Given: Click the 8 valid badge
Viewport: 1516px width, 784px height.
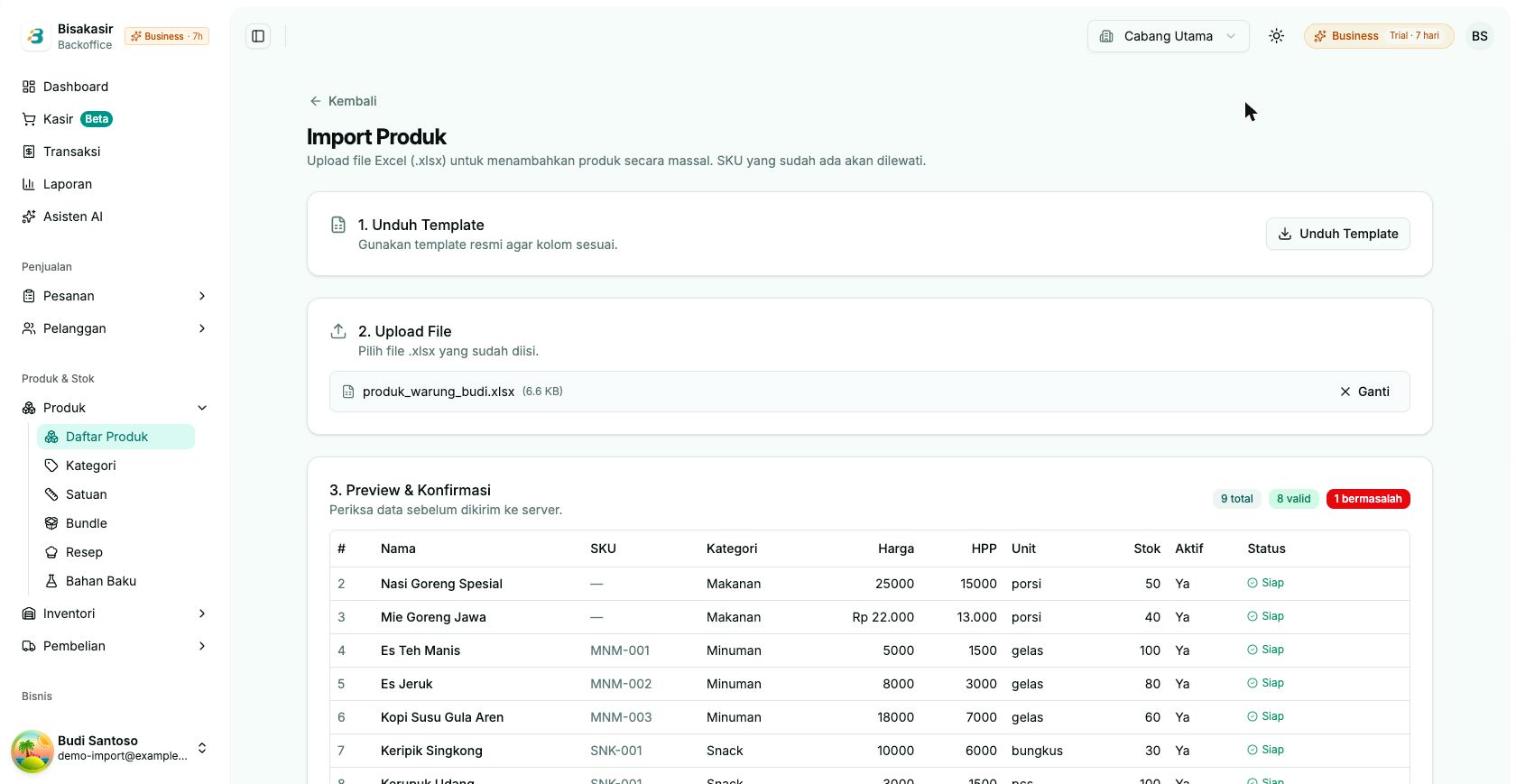Looking at the screenshot, I should click(x=1294, y=499).
